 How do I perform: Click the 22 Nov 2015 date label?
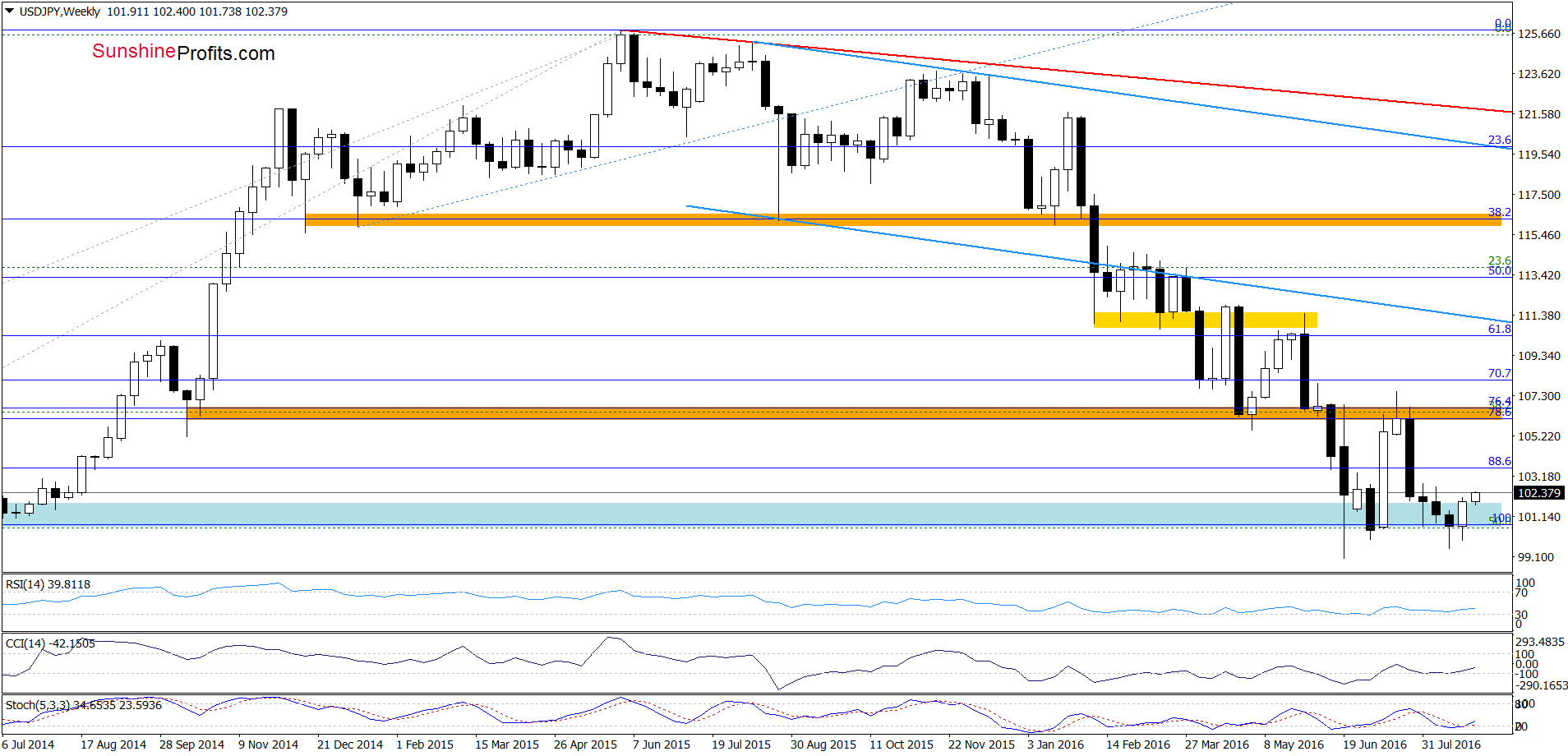click(x=981, y=744)
